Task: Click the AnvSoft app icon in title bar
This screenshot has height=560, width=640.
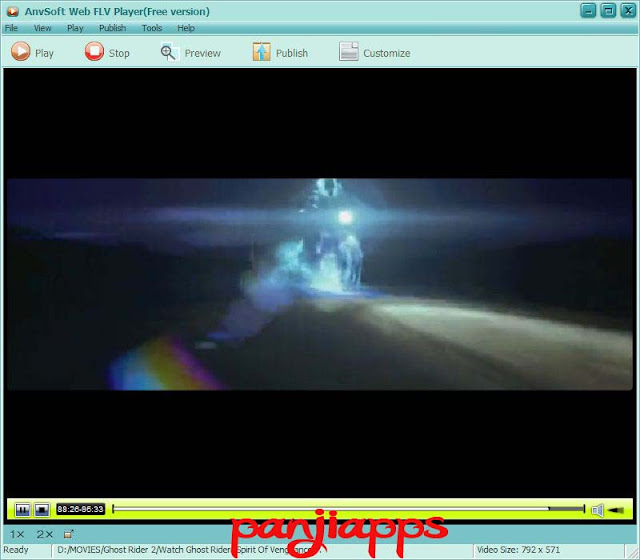Action: tap(12, 11)
